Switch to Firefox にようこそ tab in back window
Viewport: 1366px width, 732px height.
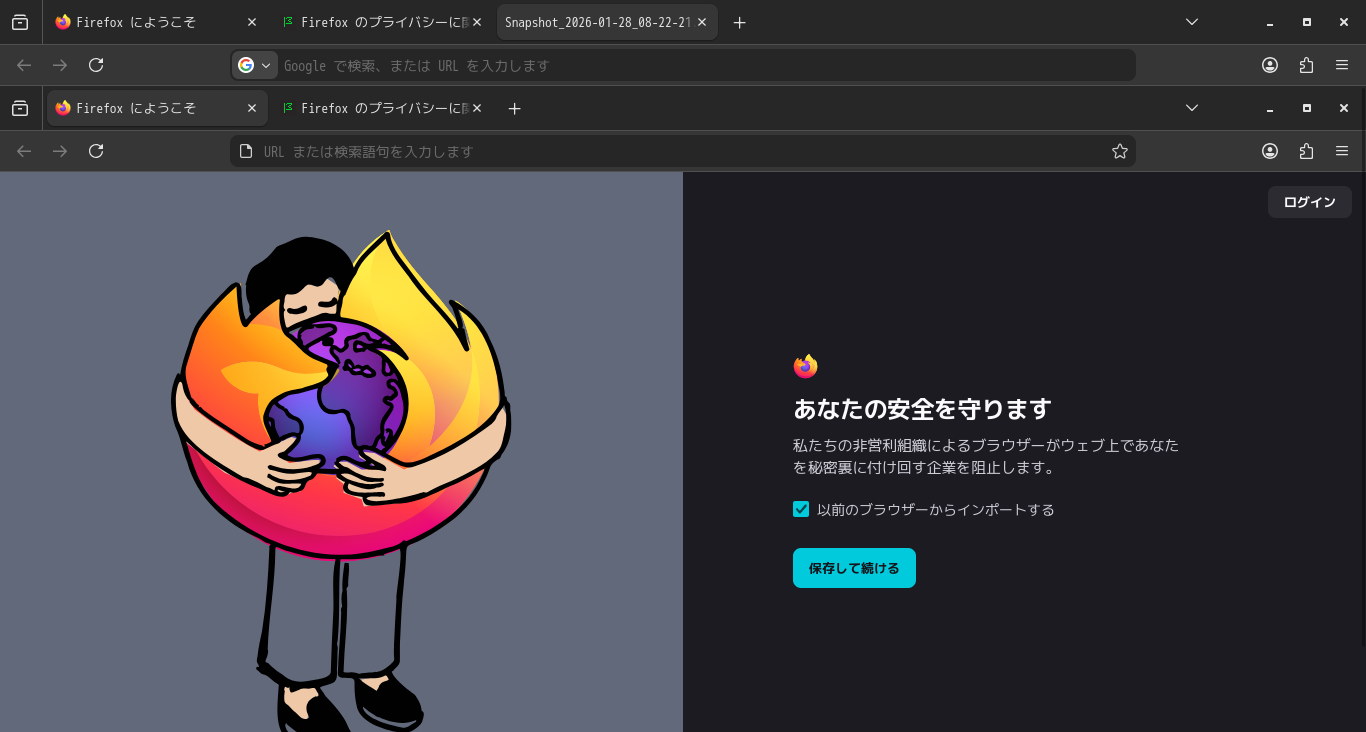[x=157, y=22]
